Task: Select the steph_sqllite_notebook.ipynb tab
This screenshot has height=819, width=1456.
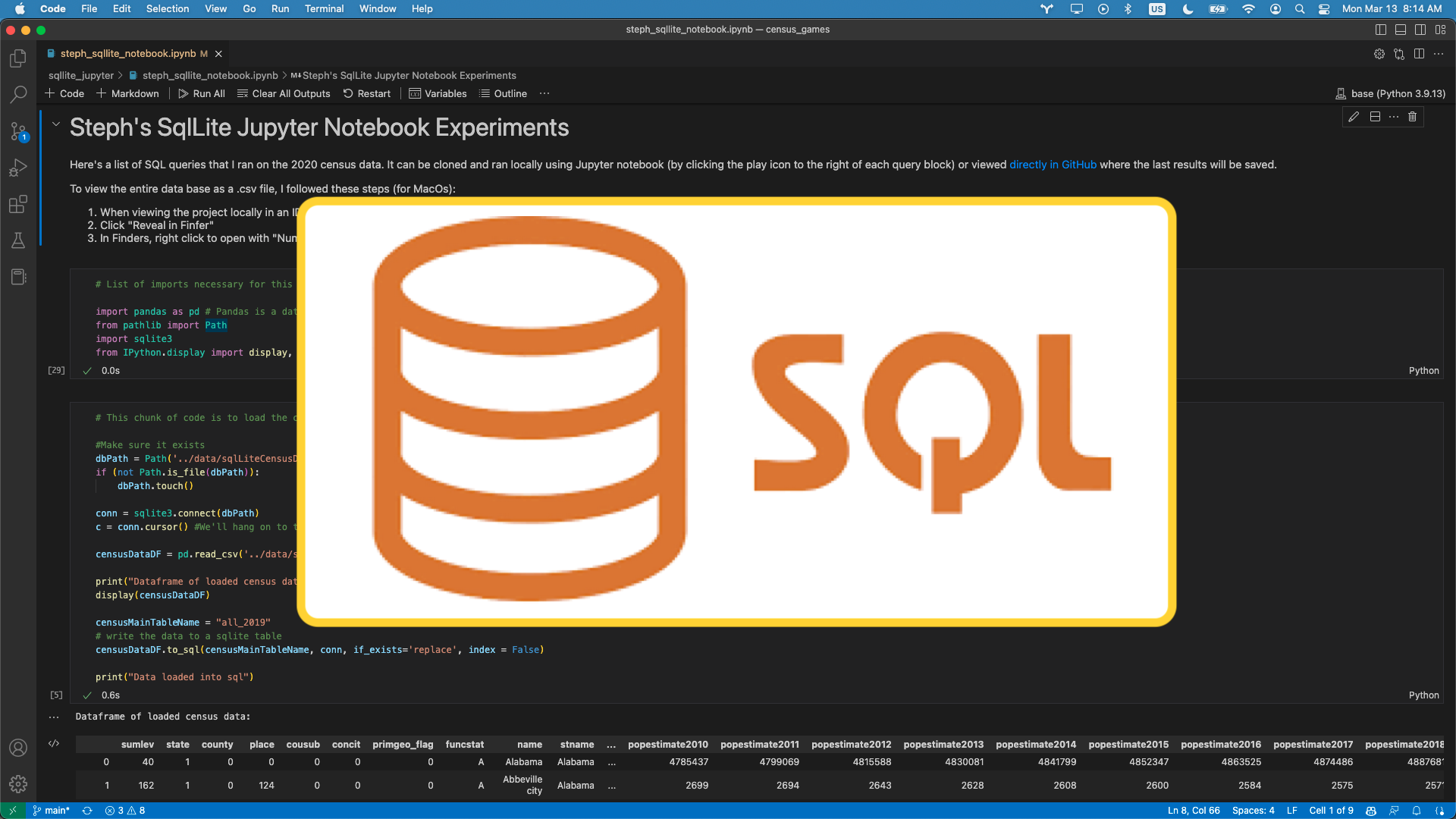Action: [129, 53]
